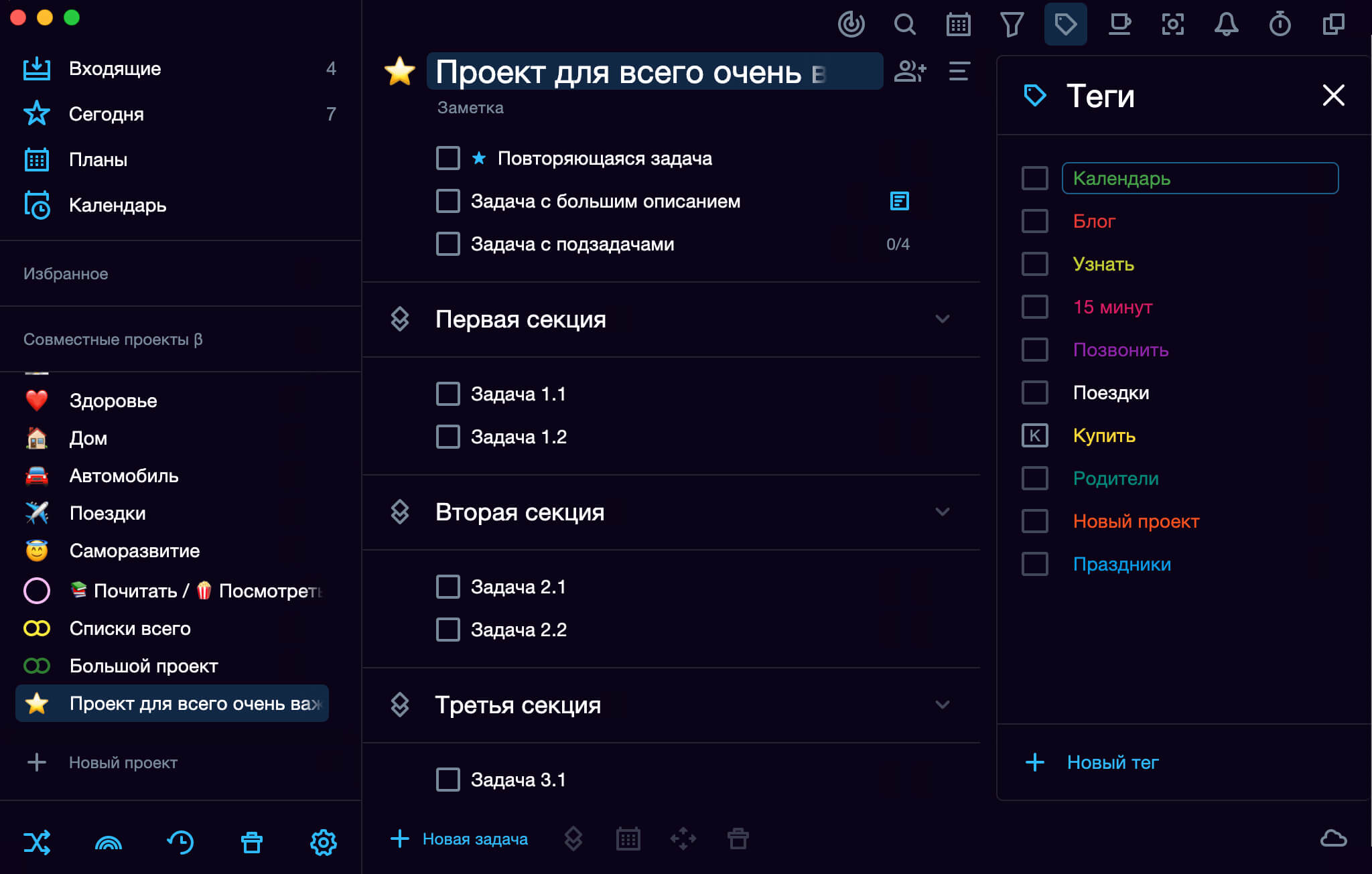Collapse Третья секция with its chevron
The height and width of the screenshot is (874, 1372).
pyautogui.click(x=943, y=705)
